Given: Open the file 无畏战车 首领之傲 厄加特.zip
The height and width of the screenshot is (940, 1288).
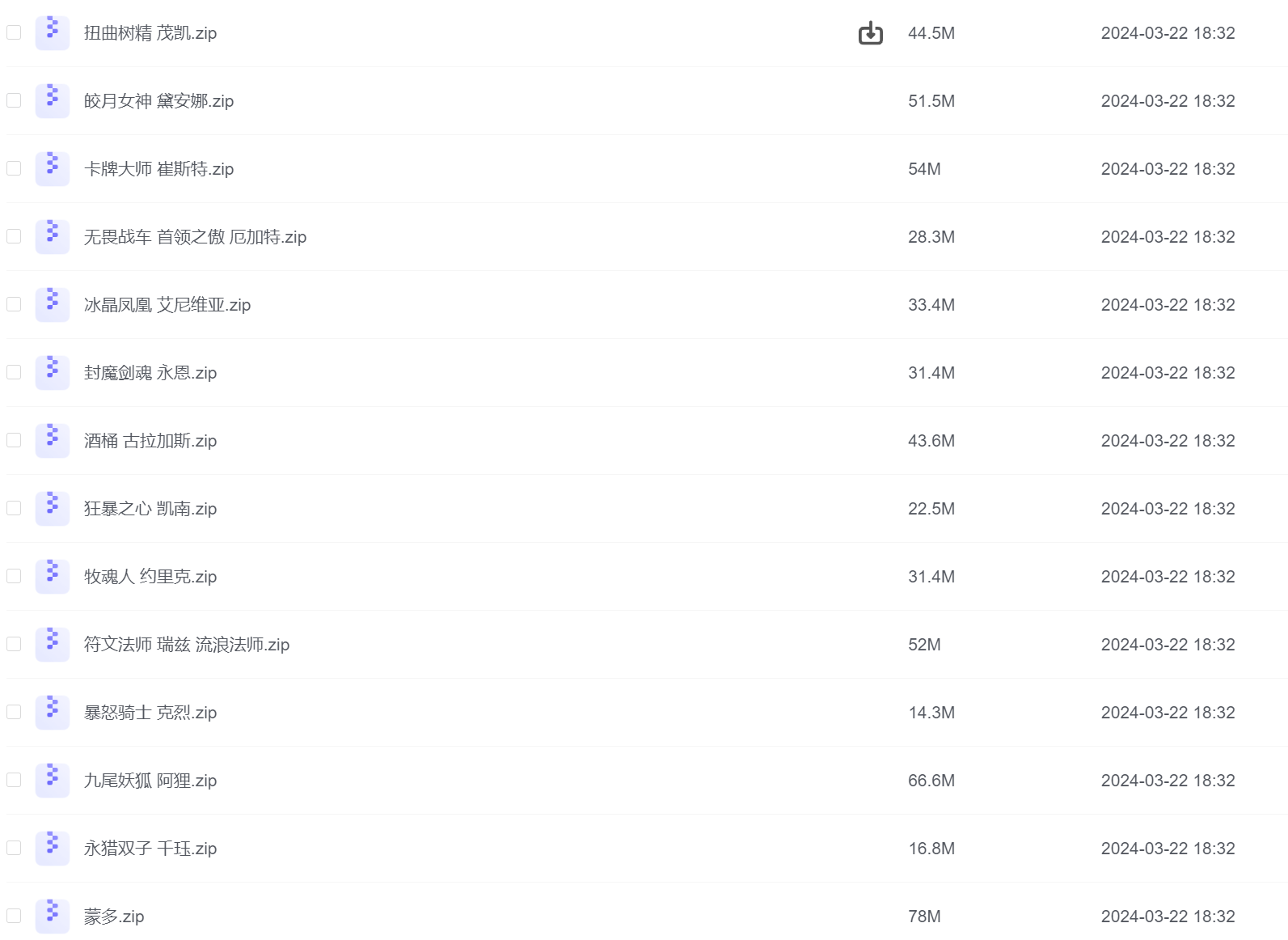Looking at the screenshot, I should click(195, 237).
